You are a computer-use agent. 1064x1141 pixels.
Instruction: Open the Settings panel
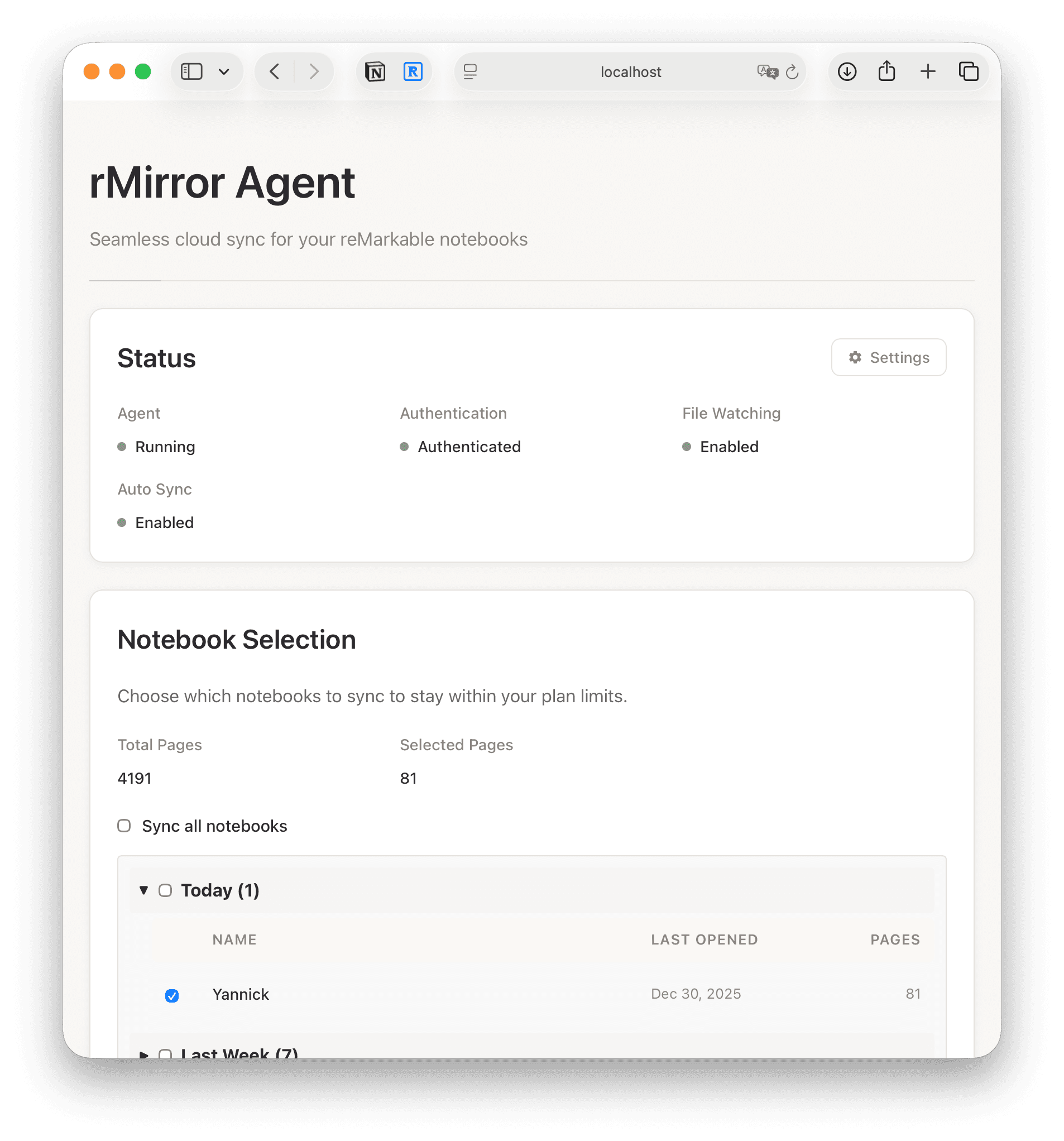point(888,357)
